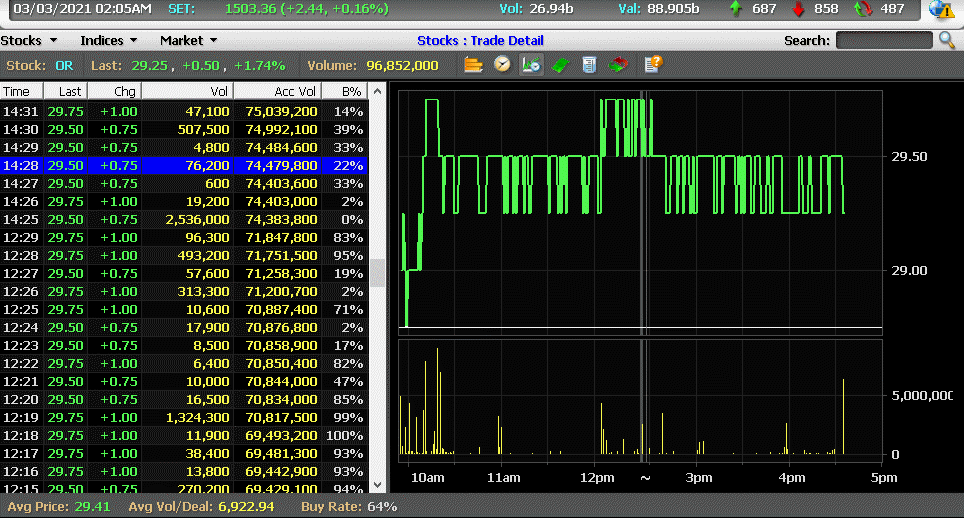Select the highlighted 14:28 trade row
Viewport: 964px width, 518px height.
[x=184, y=165]
